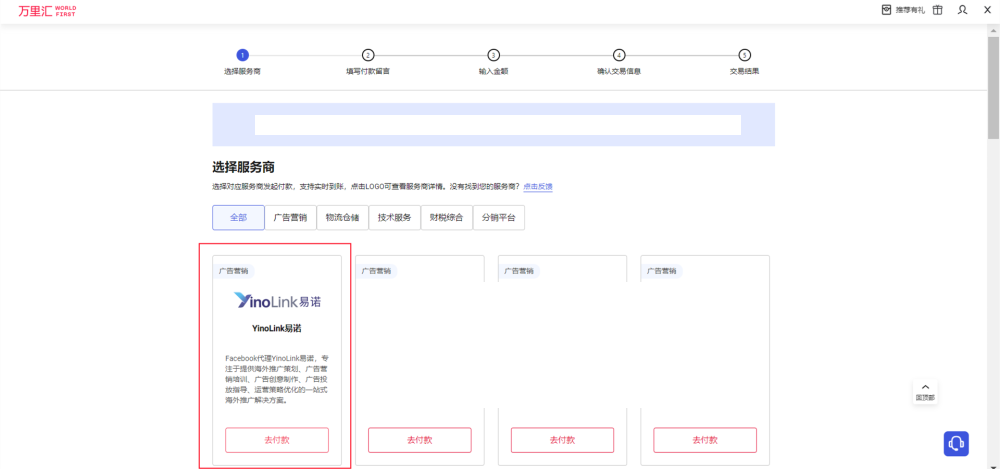Switch to the 物流仓储 tab
Screen dimensions: 1000x469
[x=342, y=218]
